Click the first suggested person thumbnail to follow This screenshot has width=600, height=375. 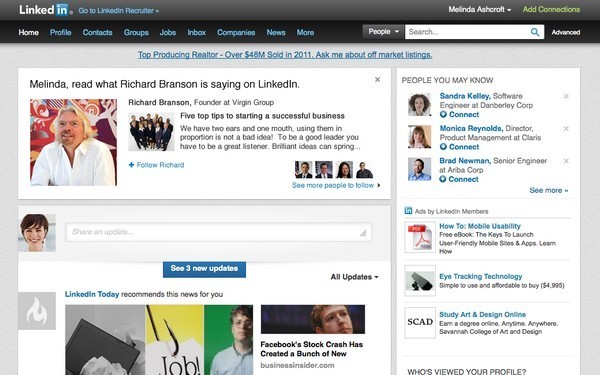(x=303, y=170)
